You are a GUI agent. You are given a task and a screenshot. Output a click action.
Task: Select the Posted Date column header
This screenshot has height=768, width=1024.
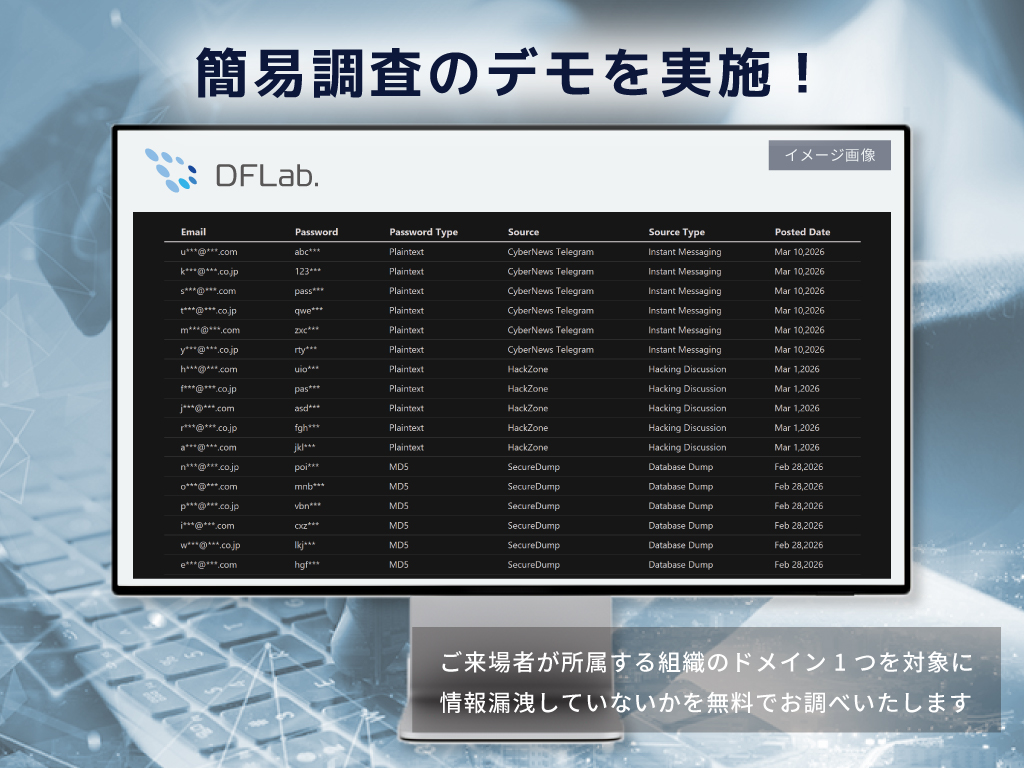coord(803,232)
